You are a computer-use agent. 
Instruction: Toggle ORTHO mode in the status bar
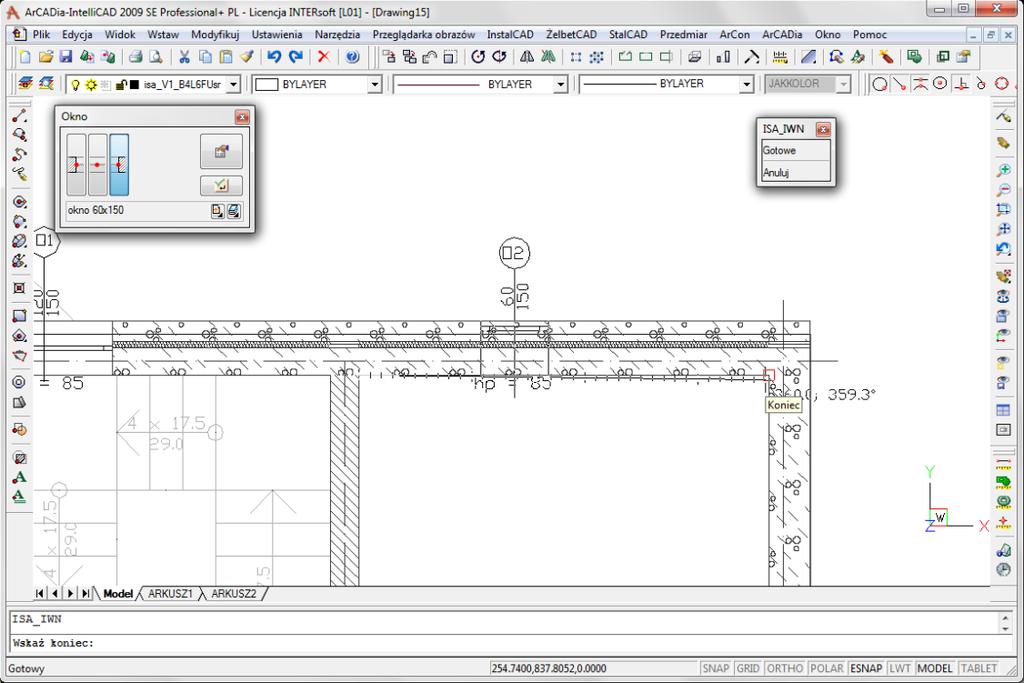coord(784,669)
